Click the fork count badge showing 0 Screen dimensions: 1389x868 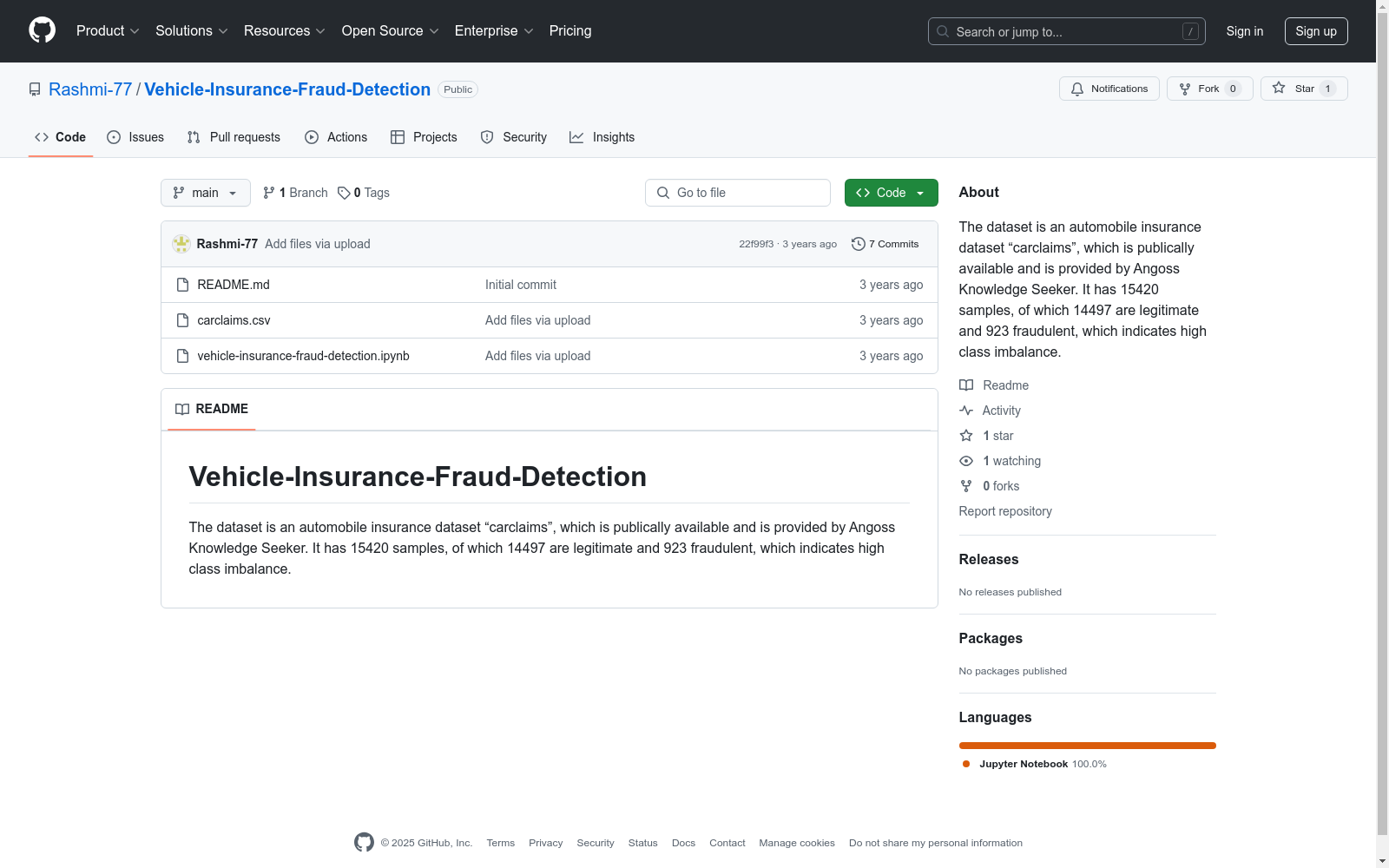[1233, 89]
